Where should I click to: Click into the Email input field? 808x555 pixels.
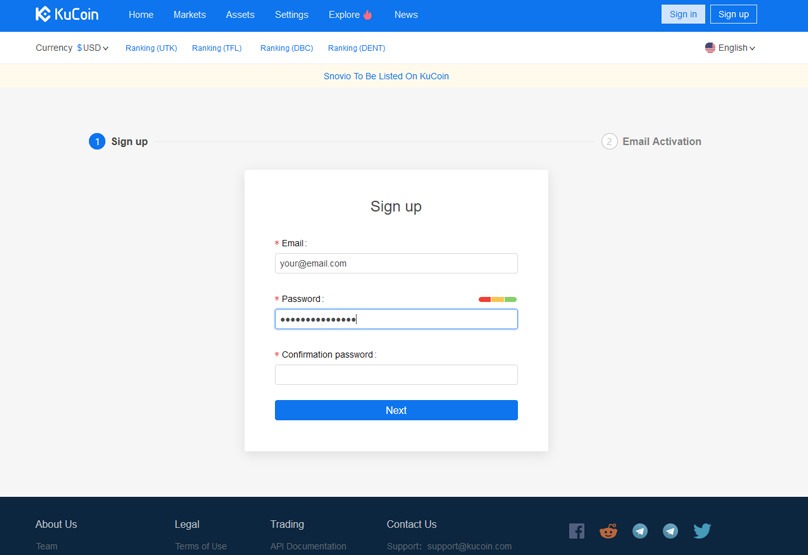click(x=396, y=264)
